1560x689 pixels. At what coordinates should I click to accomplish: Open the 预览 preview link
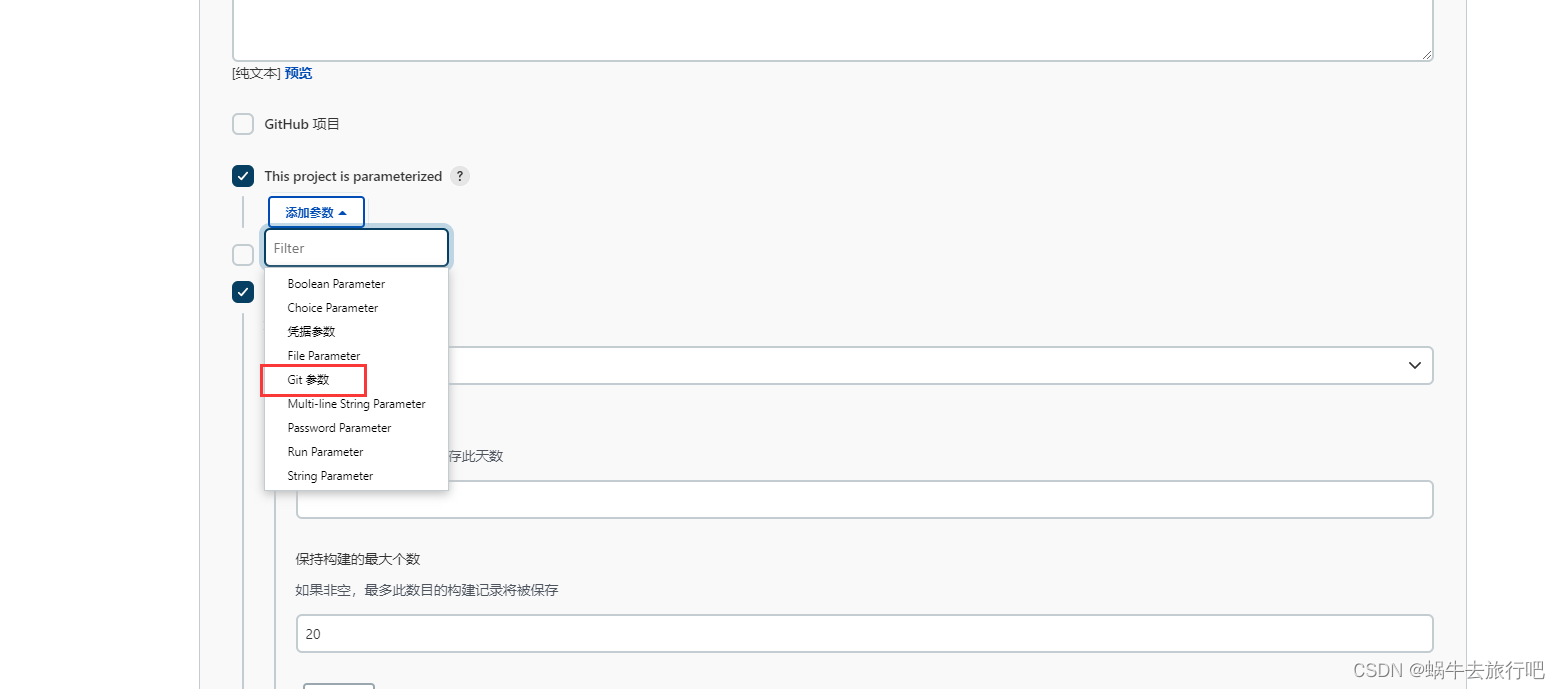298,73
